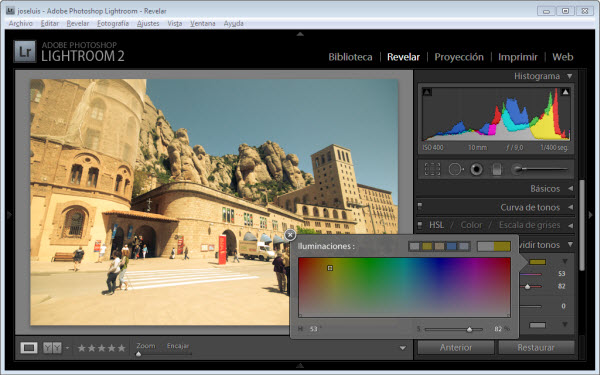The image size is (600, 375).
Task: Select the Spot Removal tool
Action: pos(455,169)
